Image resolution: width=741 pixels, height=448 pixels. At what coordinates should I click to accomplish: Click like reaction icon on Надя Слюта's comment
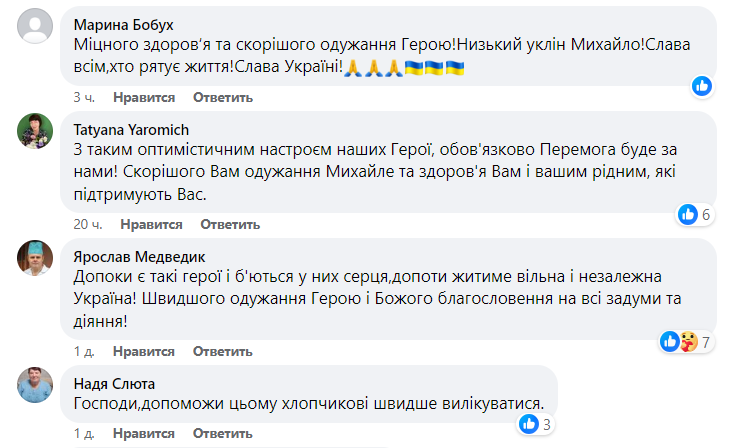(x=530, y=425)
